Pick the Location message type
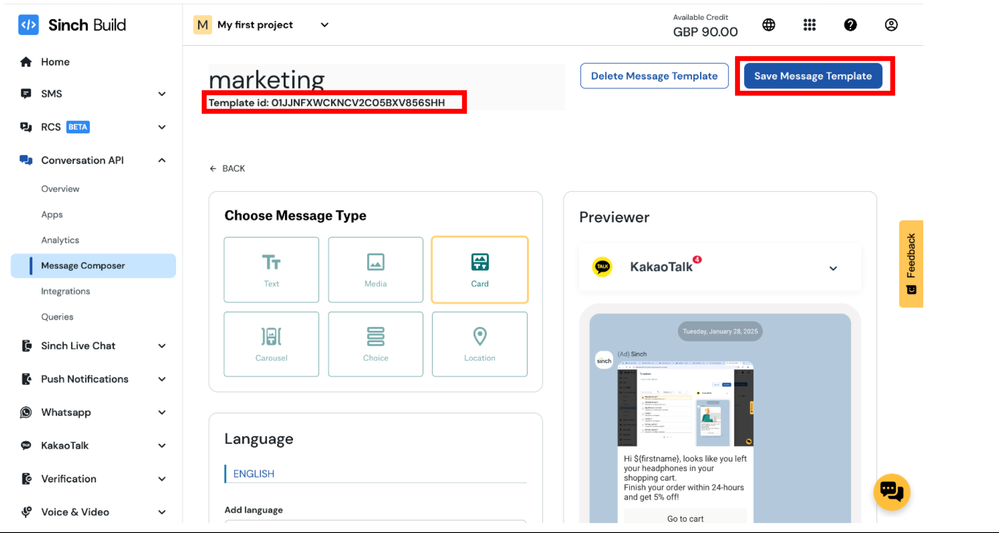Image resolution: width=999 pixels, height=533 pixels. pos(479,344)
